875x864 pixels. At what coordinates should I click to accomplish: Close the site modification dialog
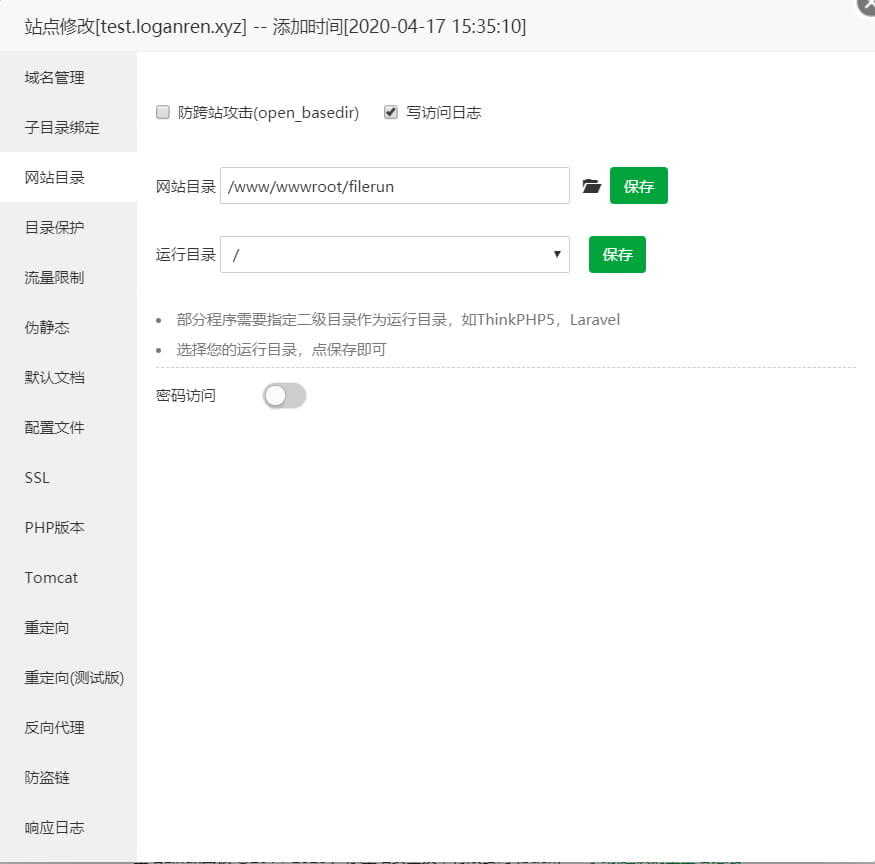[x=867, y=6]
